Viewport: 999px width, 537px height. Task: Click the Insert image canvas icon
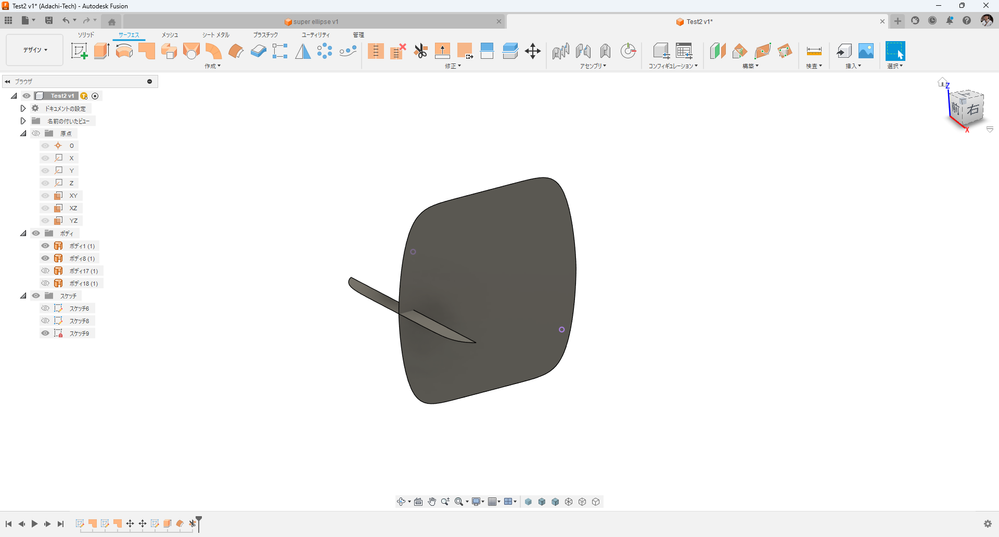point(866,51)
